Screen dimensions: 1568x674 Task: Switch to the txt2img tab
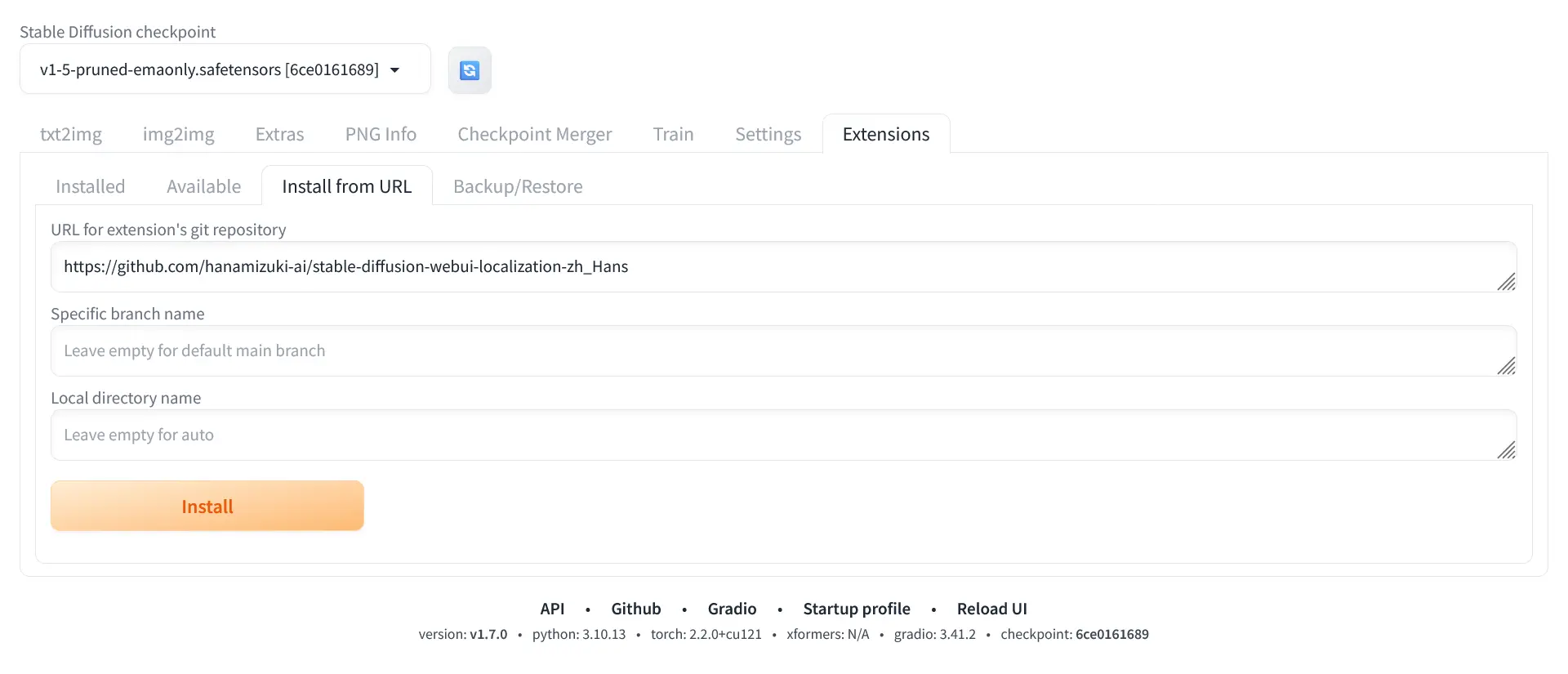click(x=71, y=134)
